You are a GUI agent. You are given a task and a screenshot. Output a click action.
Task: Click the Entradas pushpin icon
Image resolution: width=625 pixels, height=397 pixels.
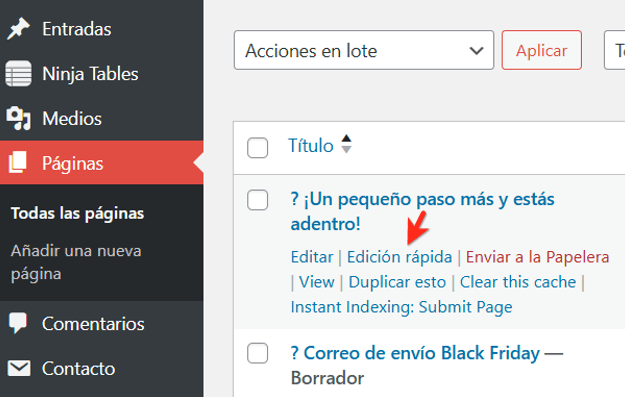pos(18,29)
